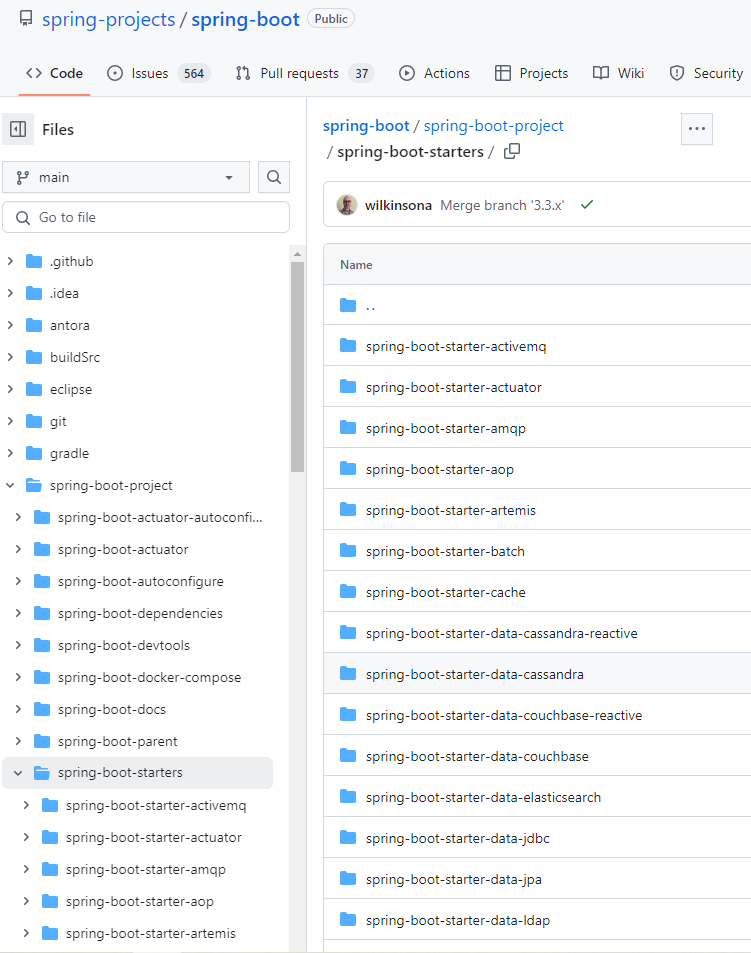Open spring-boot-starter-data-cassandra folder

point(475,675)
